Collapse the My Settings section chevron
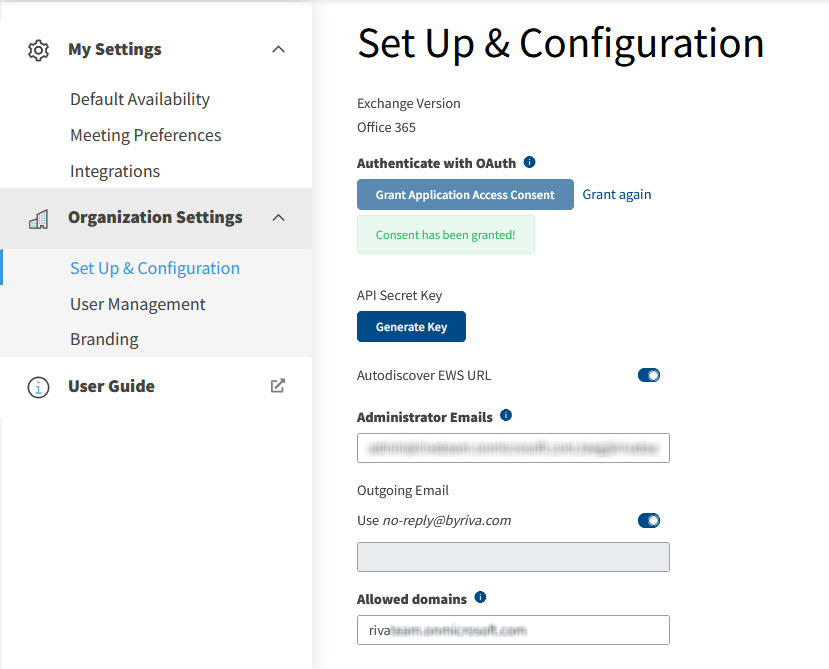 tap(278, 49)
